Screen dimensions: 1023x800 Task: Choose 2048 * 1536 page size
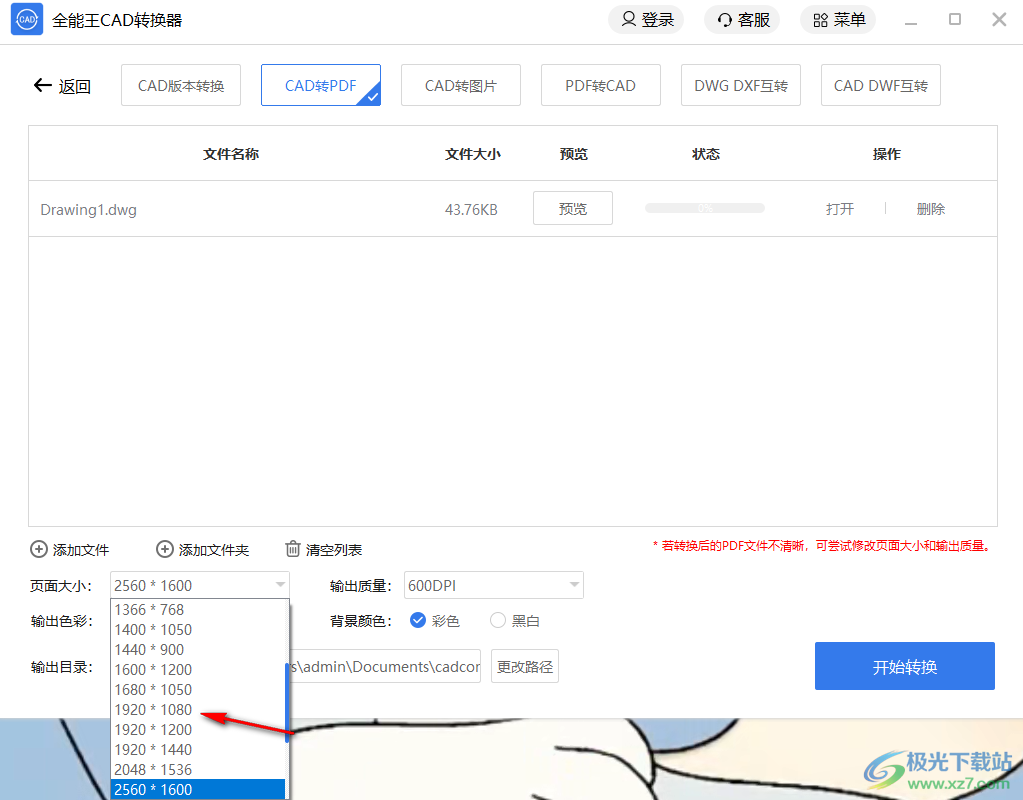click(x=198, y=769)
